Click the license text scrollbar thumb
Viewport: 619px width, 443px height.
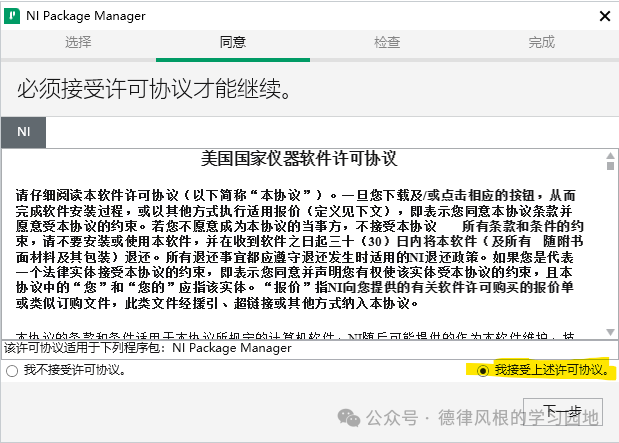pos(610,166)
